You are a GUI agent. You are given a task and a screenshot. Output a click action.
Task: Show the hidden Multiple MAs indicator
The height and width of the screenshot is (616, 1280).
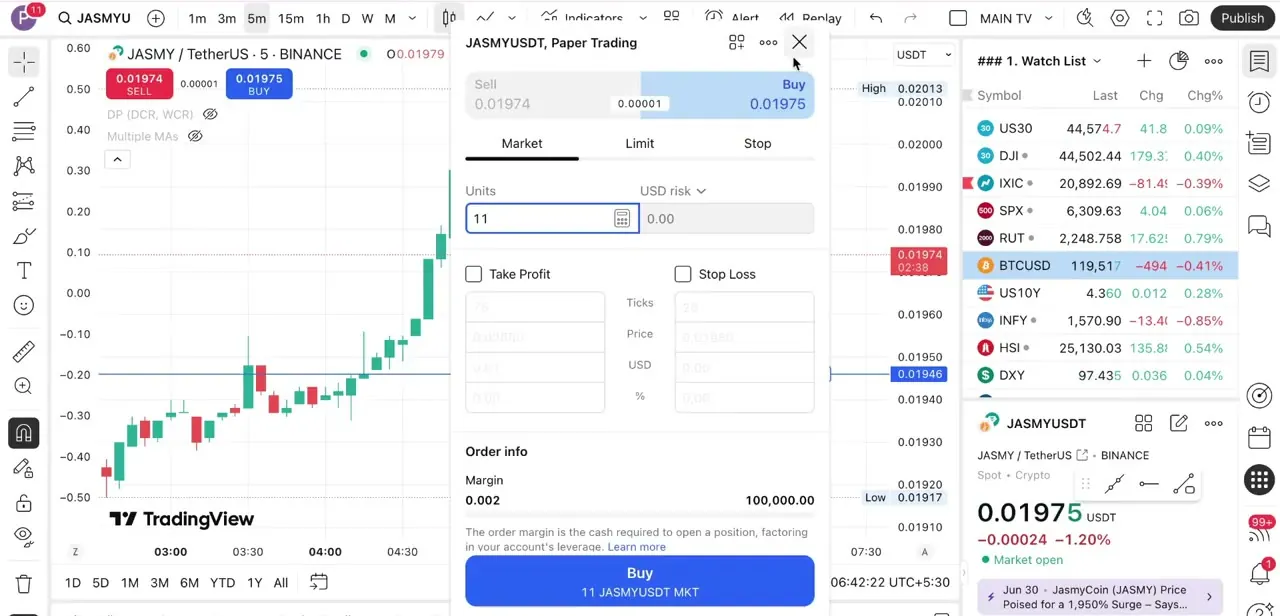[x=195, y=136]
